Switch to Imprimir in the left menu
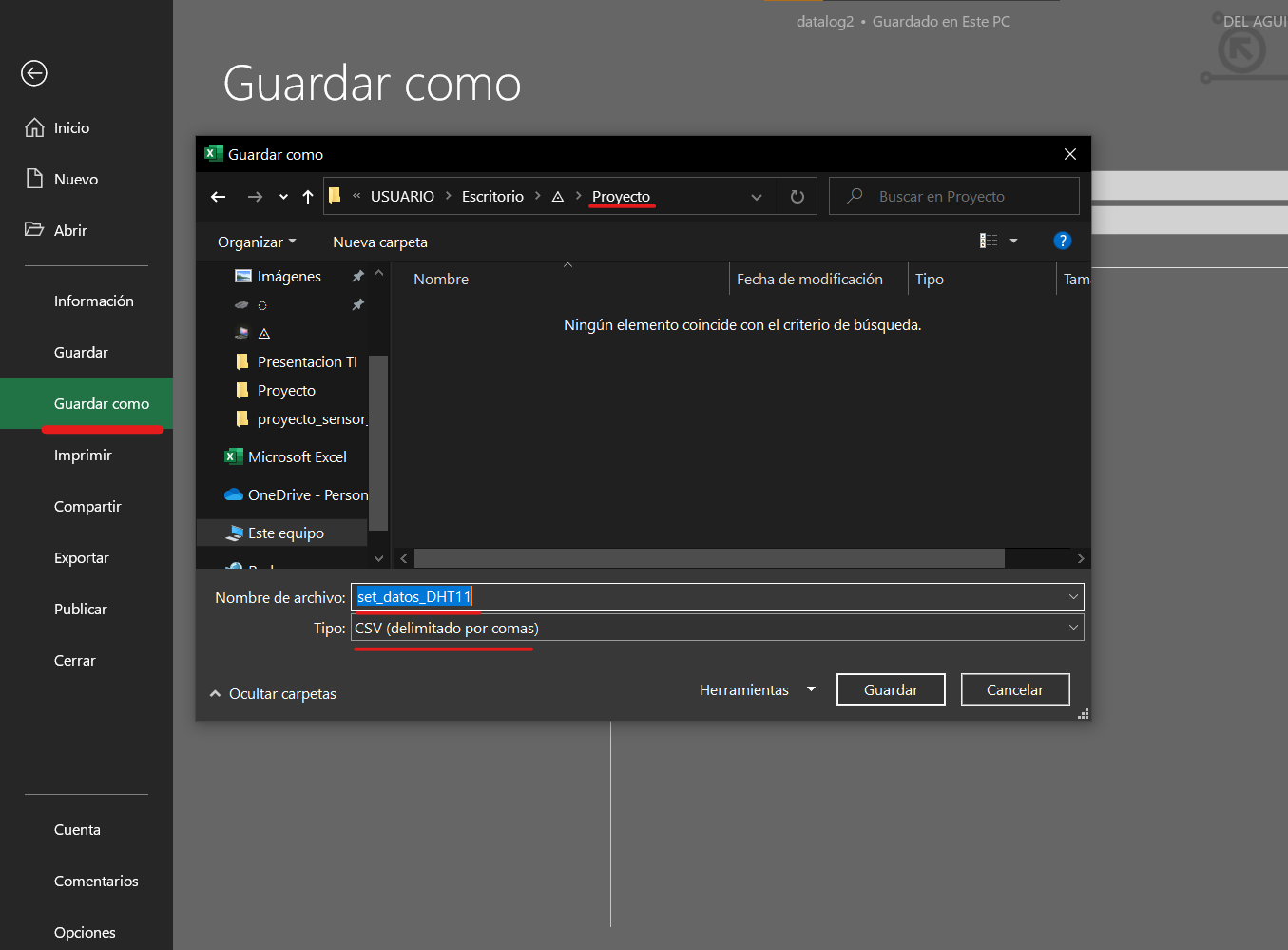The width and height of the screenshot is (1288, 950). tap(83, 455)
